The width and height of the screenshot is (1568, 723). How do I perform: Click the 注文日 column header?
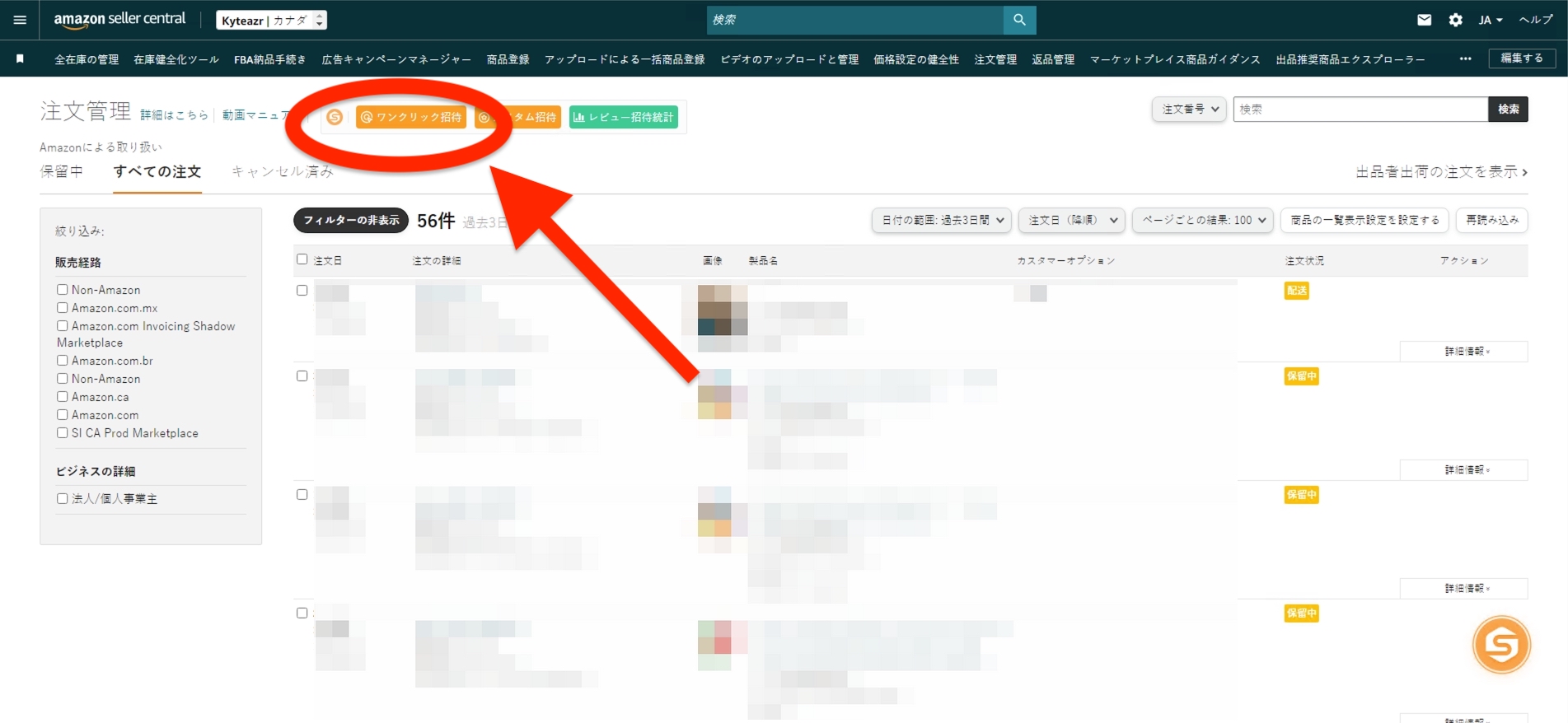click(328, 260)
